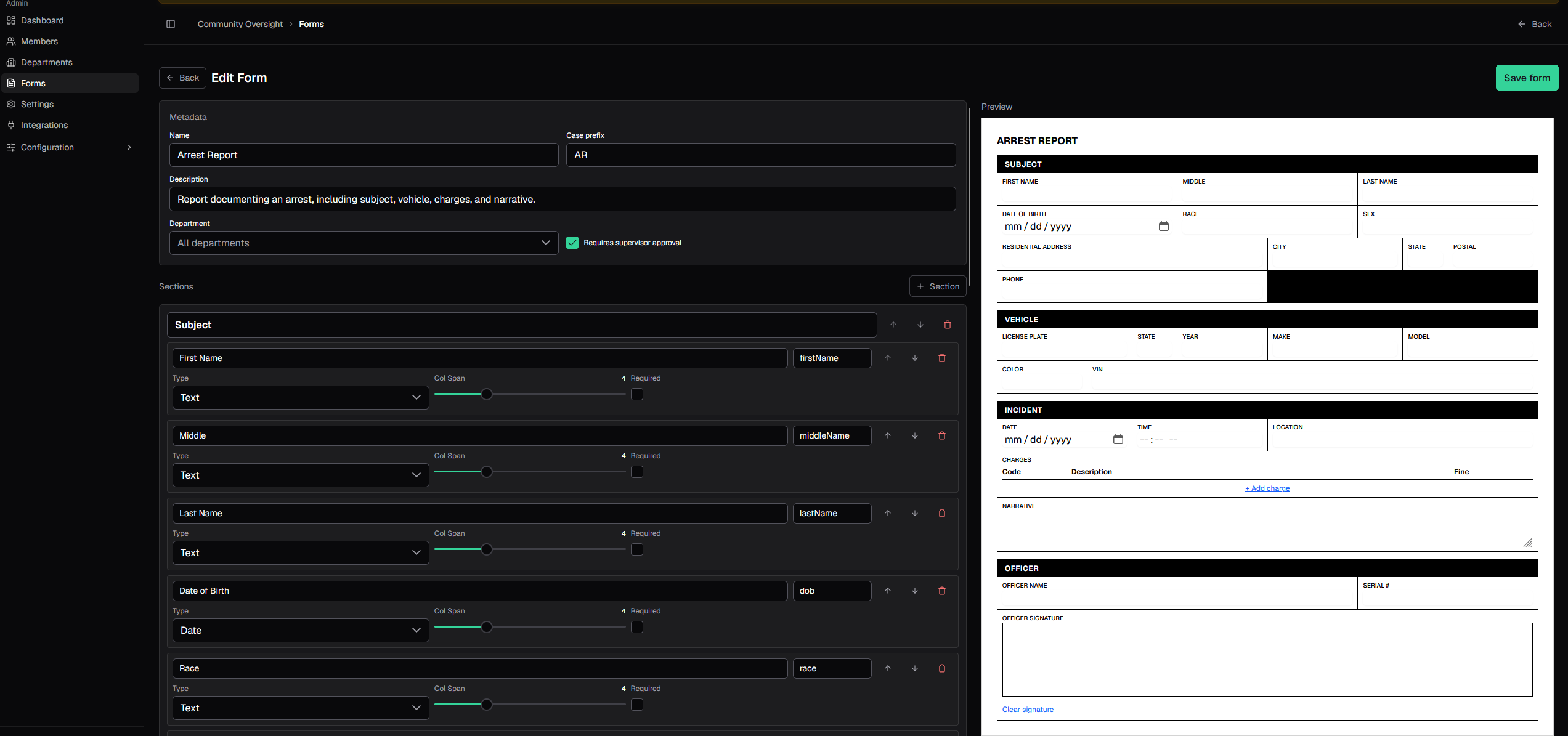Viewport: 1568px width, 736px height.
Task: Delete the Date of Birth field
Action: pyautogui.click(x=942, y=591)
